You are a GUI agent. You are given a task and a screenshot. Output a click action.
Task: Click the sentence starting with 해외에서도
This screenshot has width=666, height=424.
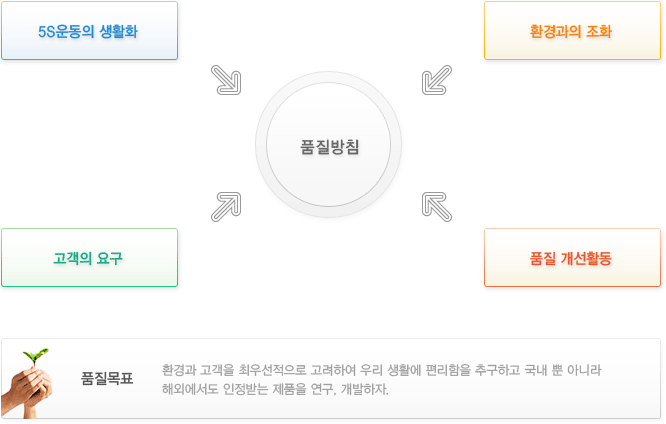(x=275, y=389)
